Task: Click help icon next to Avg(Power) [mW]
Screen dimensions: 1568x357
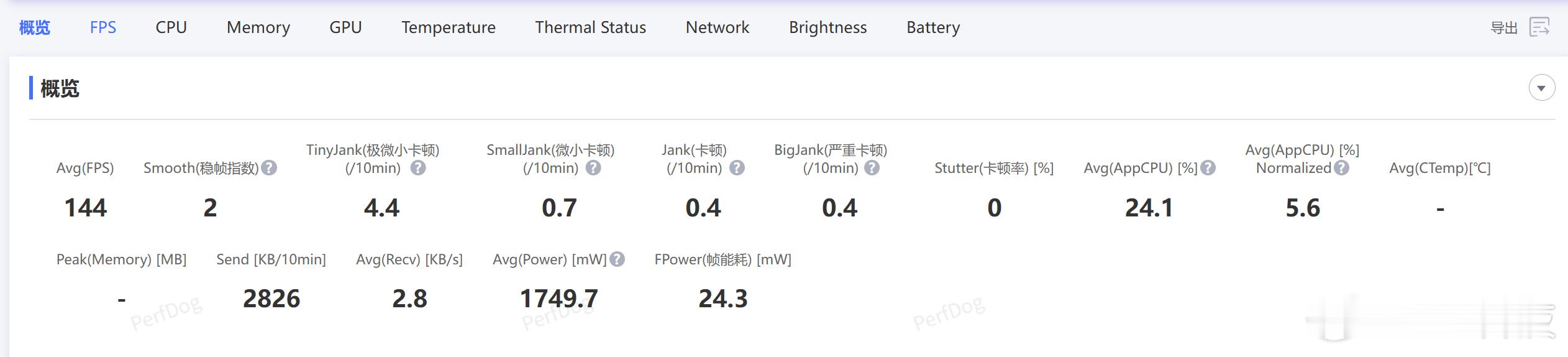Action: pyautogui.click(x=617, y=259)
